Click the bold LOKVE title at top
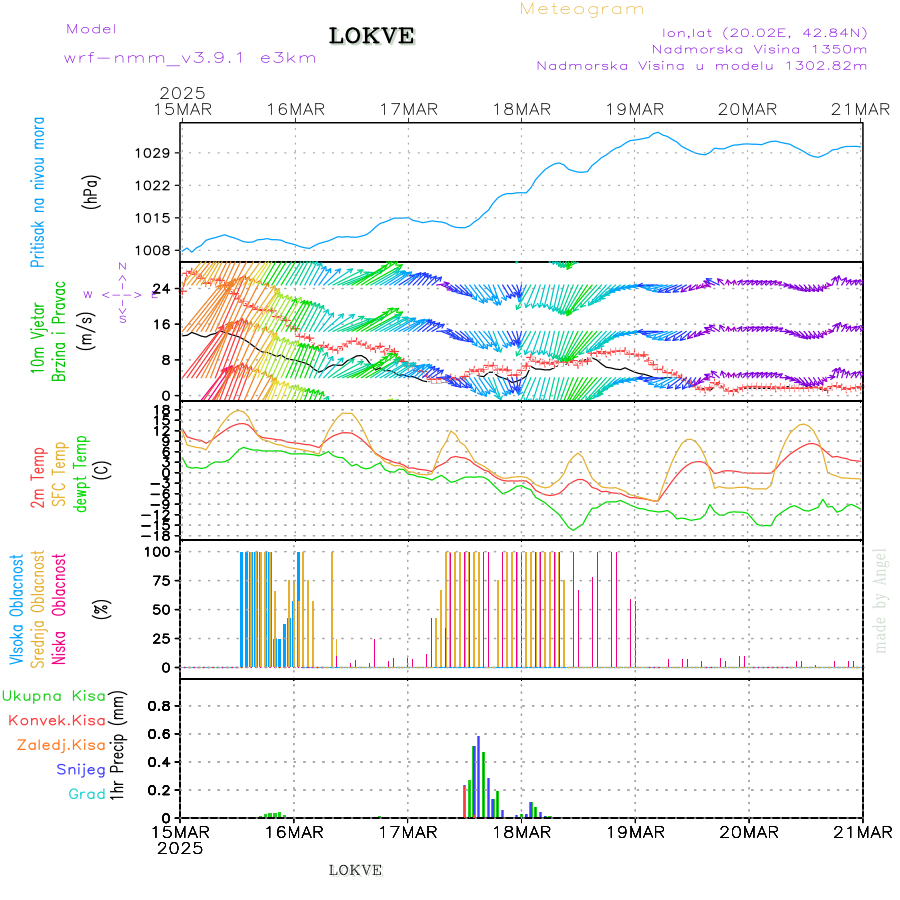This screenshot has height=900, width=900. pos(372,37)
